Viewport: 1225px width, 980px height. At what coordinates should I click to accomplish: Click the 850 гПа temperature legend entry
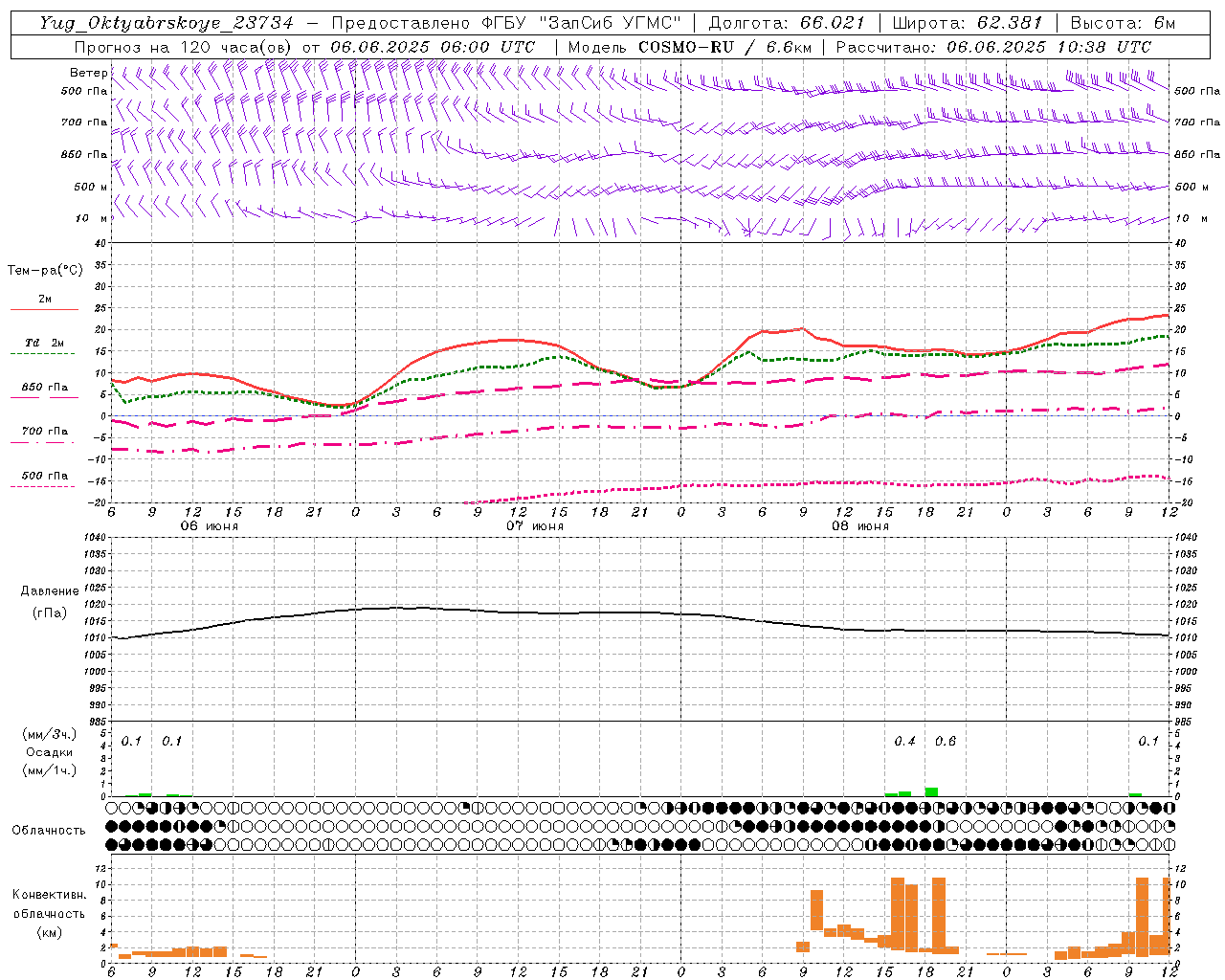(x=45, y=388)
